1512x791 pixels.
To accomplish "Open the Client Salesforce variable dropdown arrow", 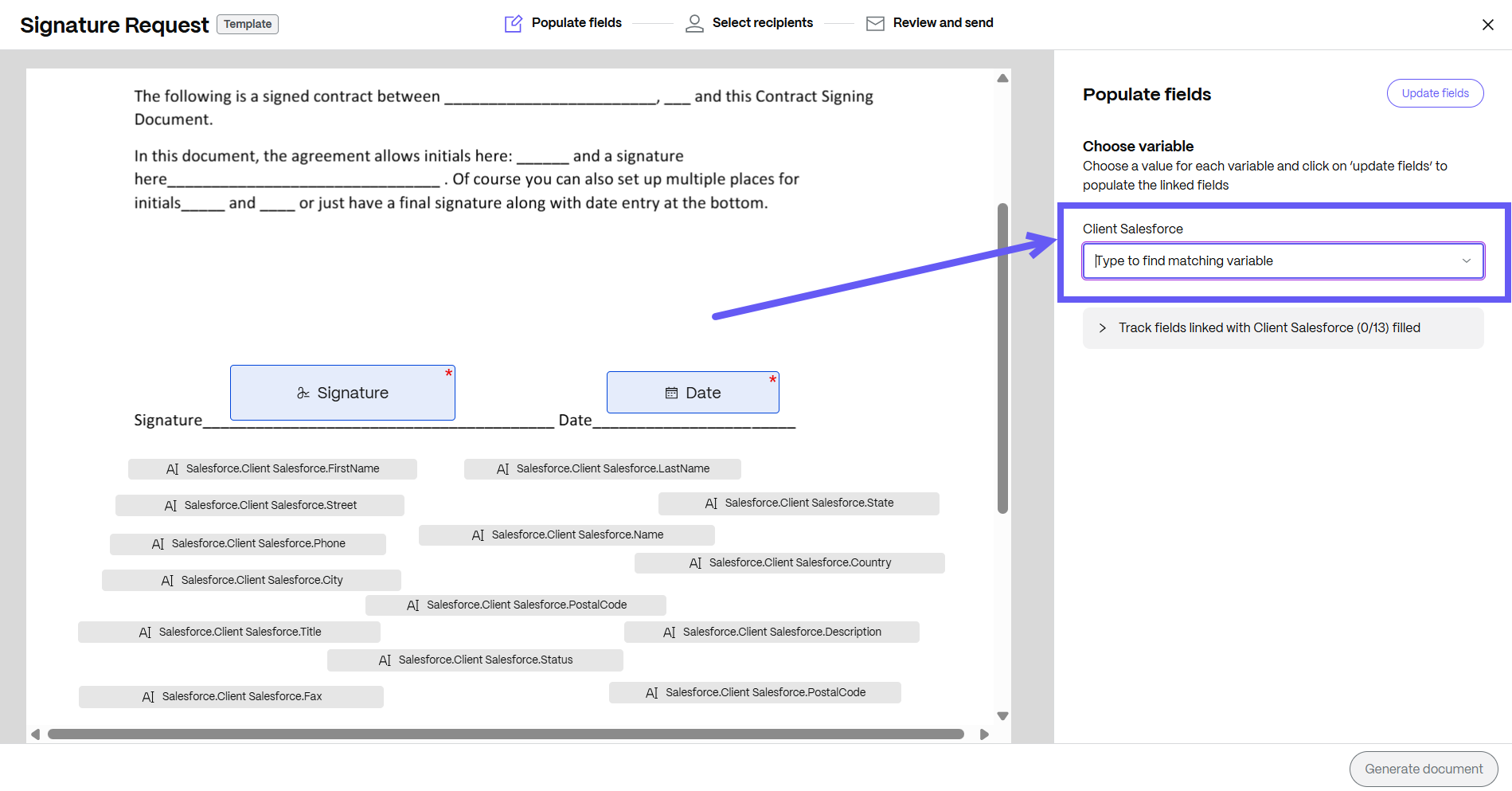I will click(1466, 261).
